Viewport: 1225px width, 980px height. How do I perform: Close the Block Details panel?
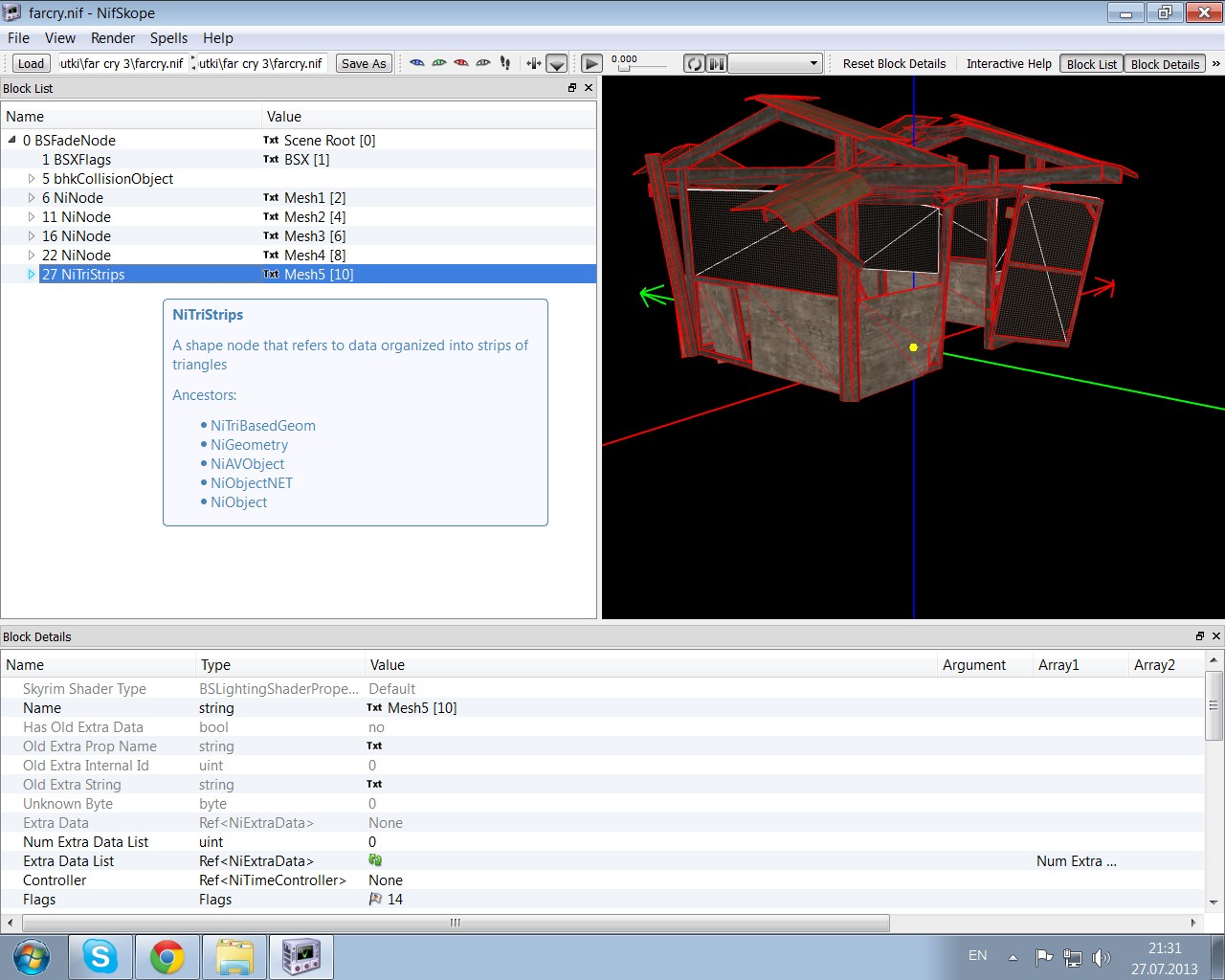tap(1216, 636)
